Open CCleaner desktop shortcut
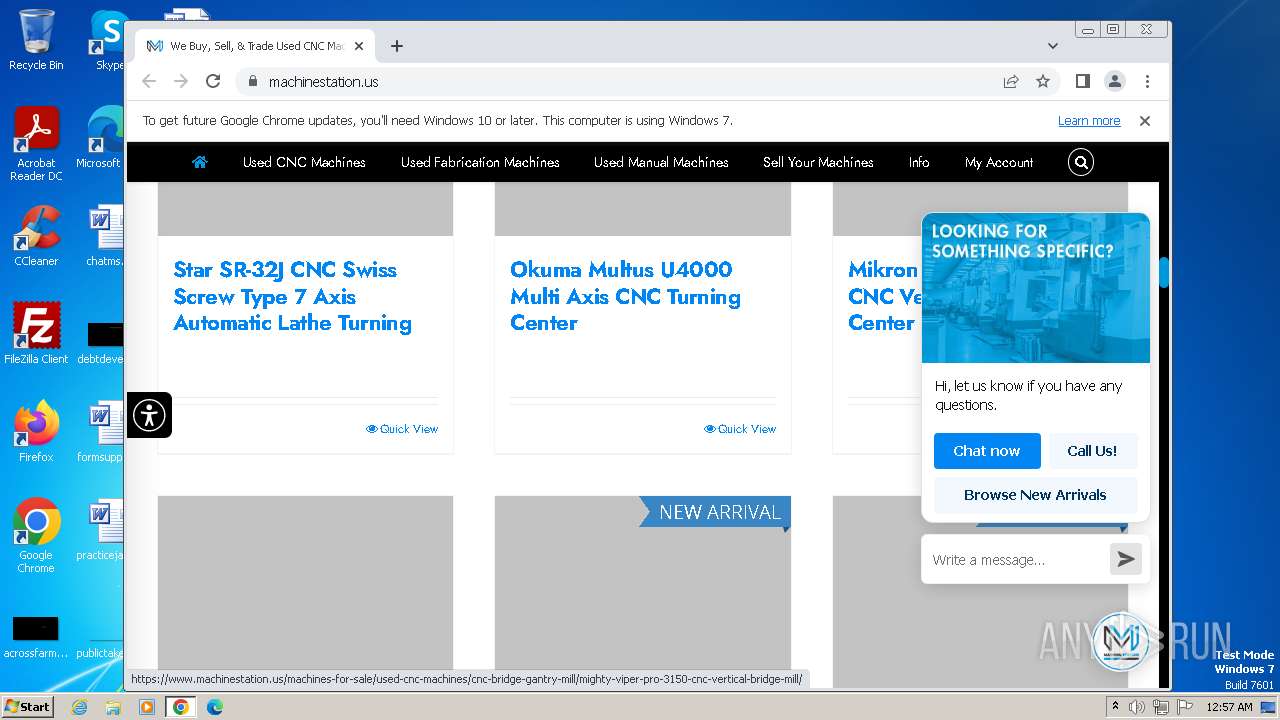The image size is (1280, 720). point(36,236)
